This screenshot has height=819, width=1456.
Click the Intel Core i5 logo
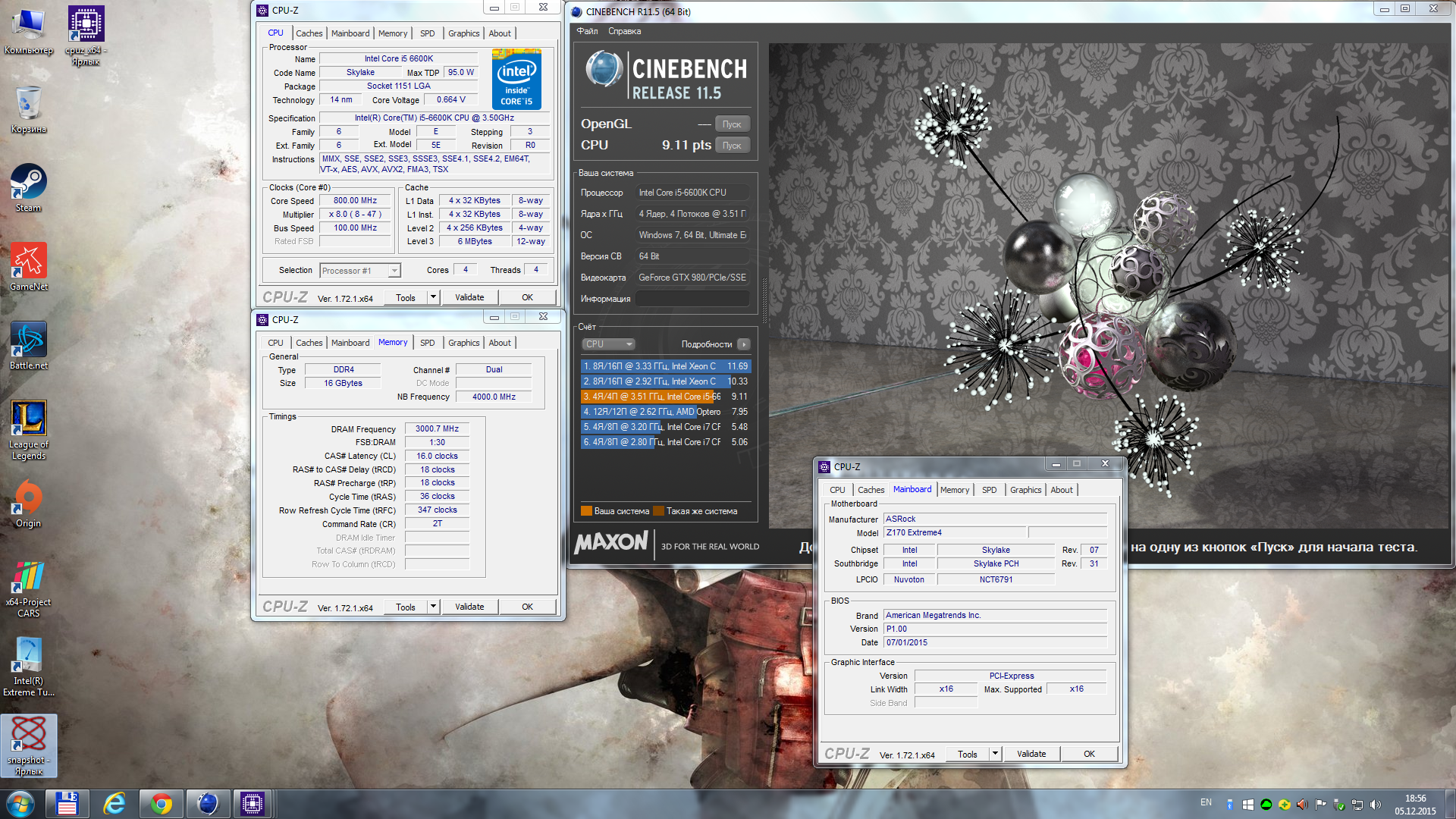[x=516, y=80]
